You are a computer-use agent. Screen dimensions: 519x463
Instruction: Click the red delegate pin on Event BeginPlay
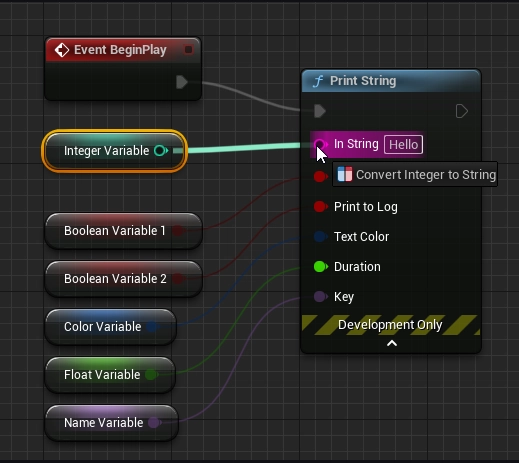pyautogui.click(x=188, y=50)
